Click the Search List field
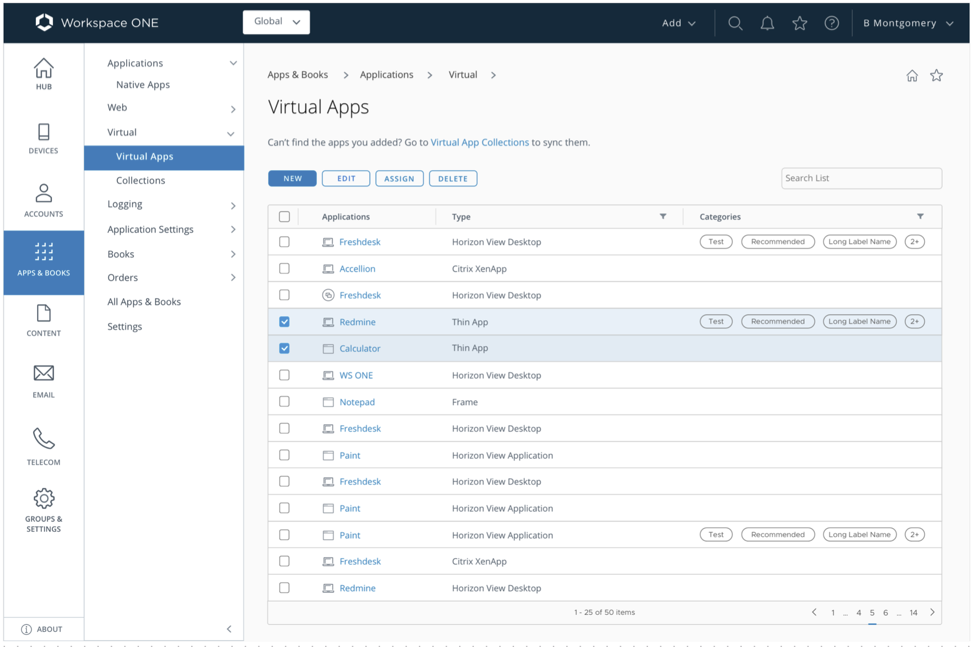 tap(861, 178)
